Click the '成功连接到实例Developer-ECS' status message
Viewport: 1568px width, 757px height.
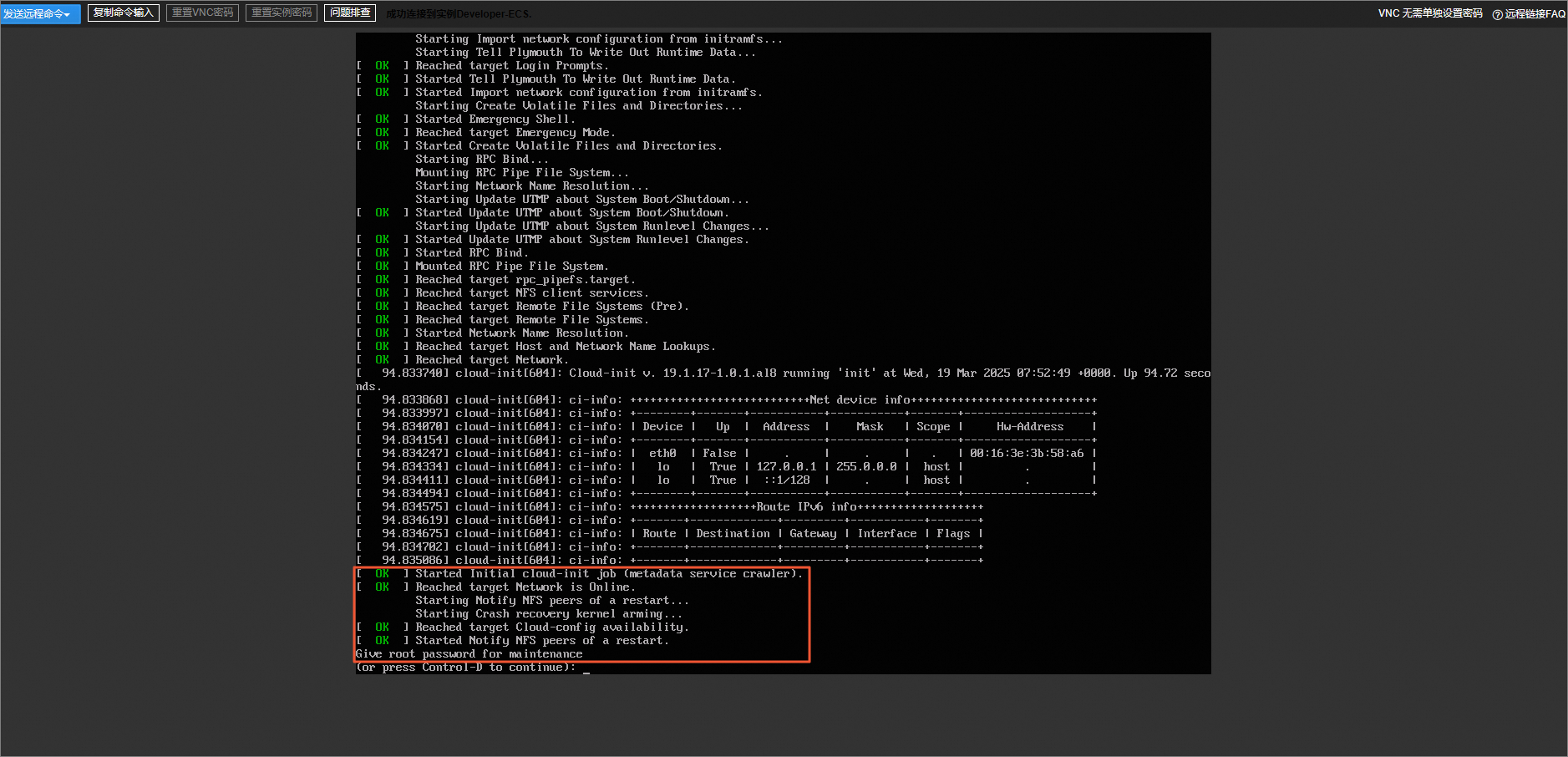[x=459, y=13]
